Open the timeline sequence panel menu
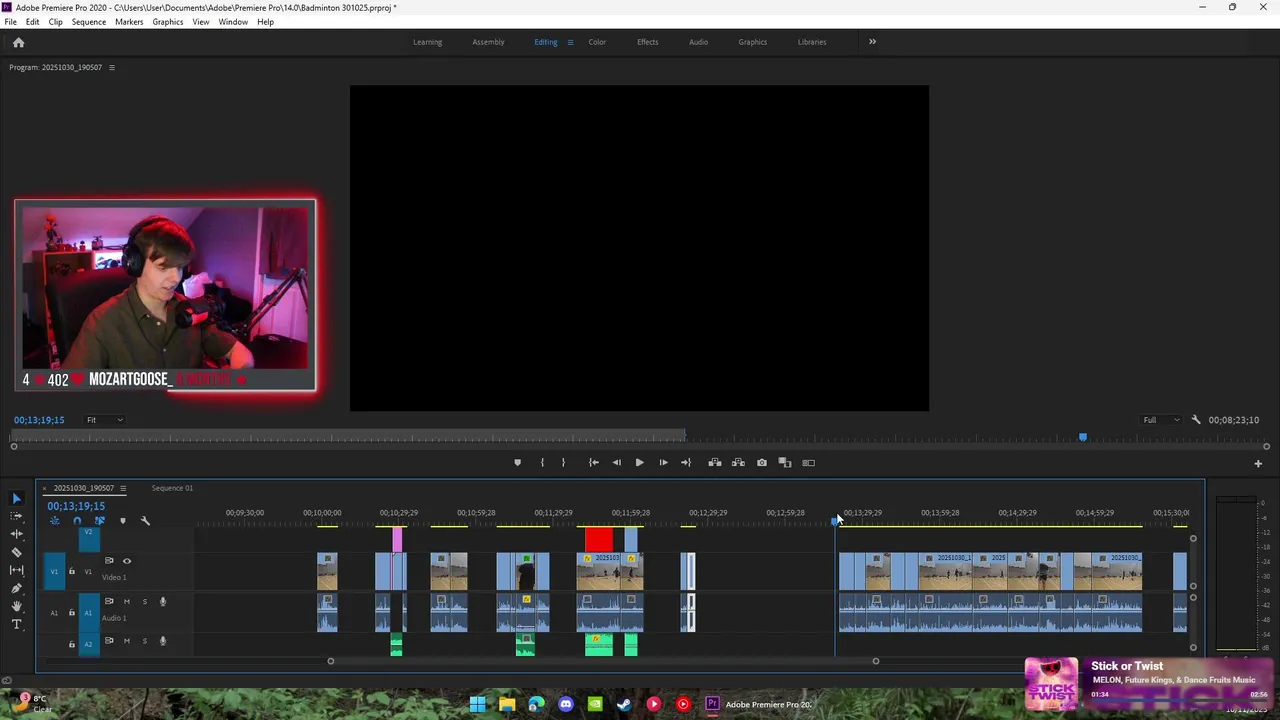Image resolution: width=1280 pixels, height=720 pixels. pyautogui.click(x=123, y=488)
